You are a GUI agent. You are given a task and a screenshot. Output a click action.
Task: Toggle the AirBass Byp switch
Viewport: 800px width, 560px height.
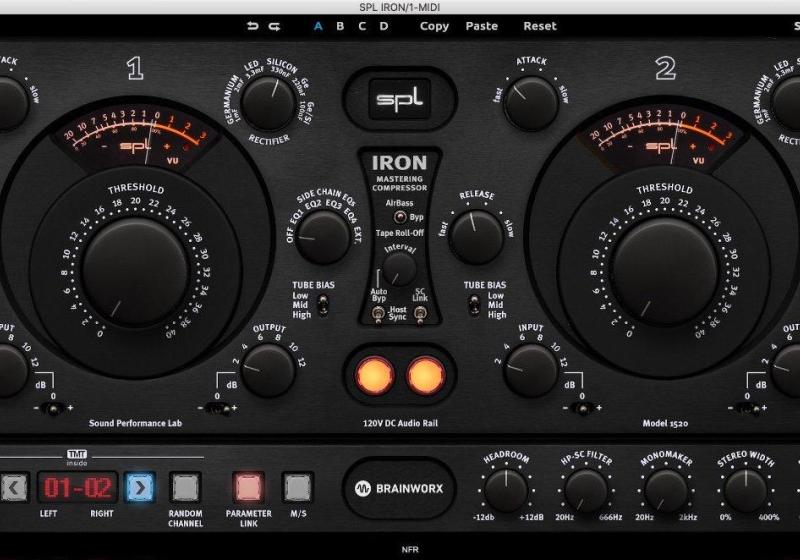[x=400, y=217]
